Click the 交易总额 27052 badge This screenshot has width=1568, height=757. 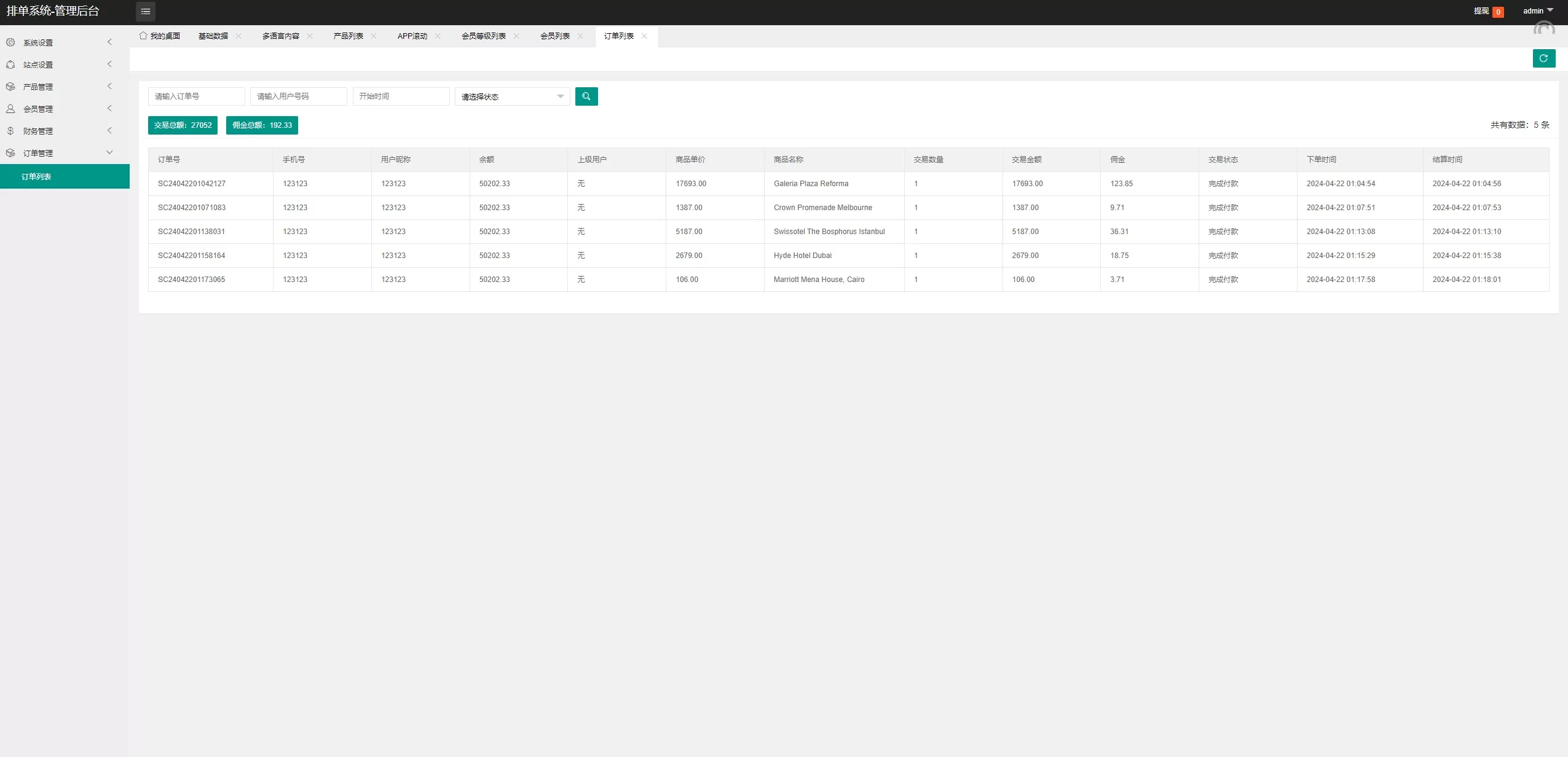coord(183,125)
